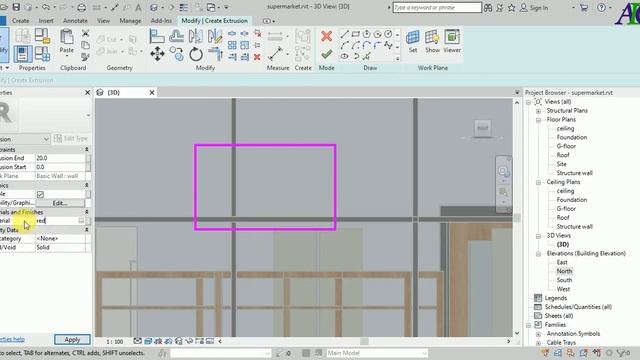Finish edit mode with the green checkmark
The image size is (640, 360).
point(327,54)
